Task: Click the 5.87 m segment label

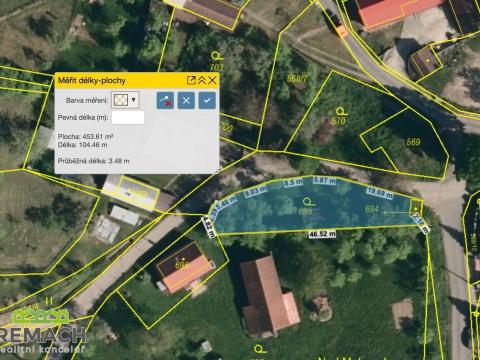Action: point(324,180)
